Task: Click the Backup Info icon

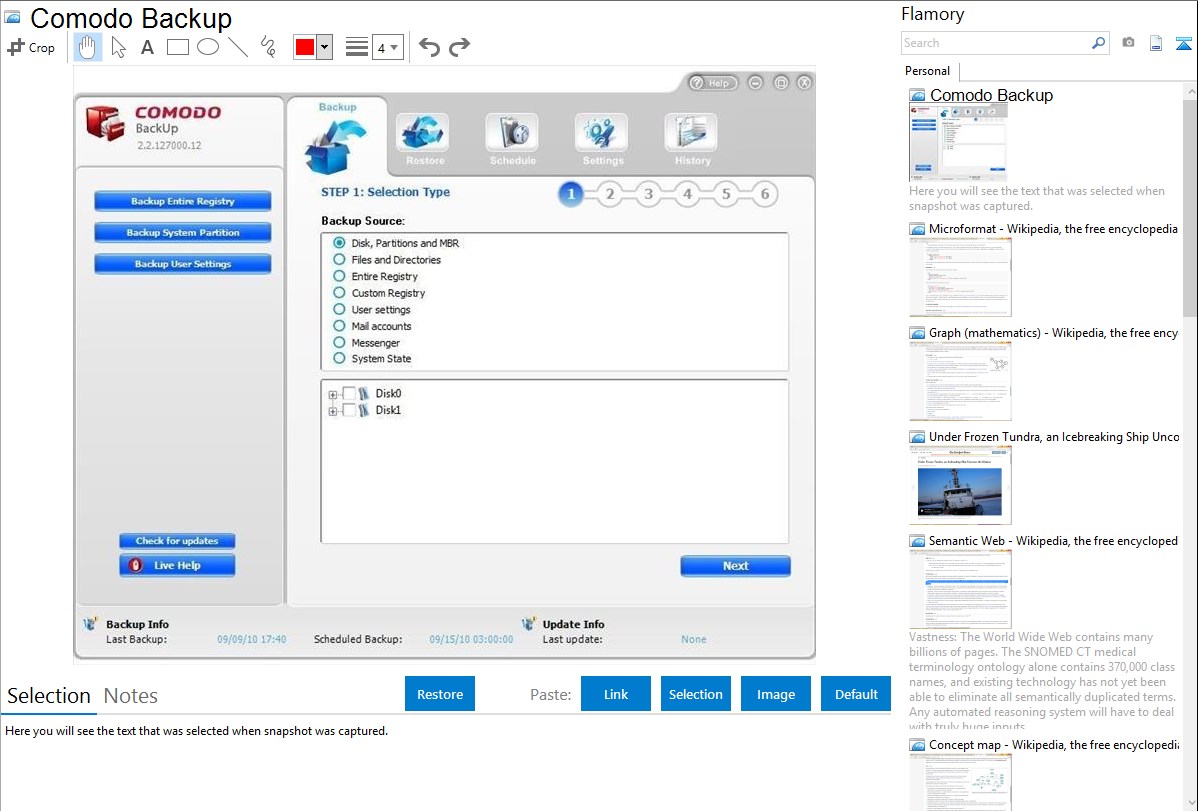Action: 90,624
